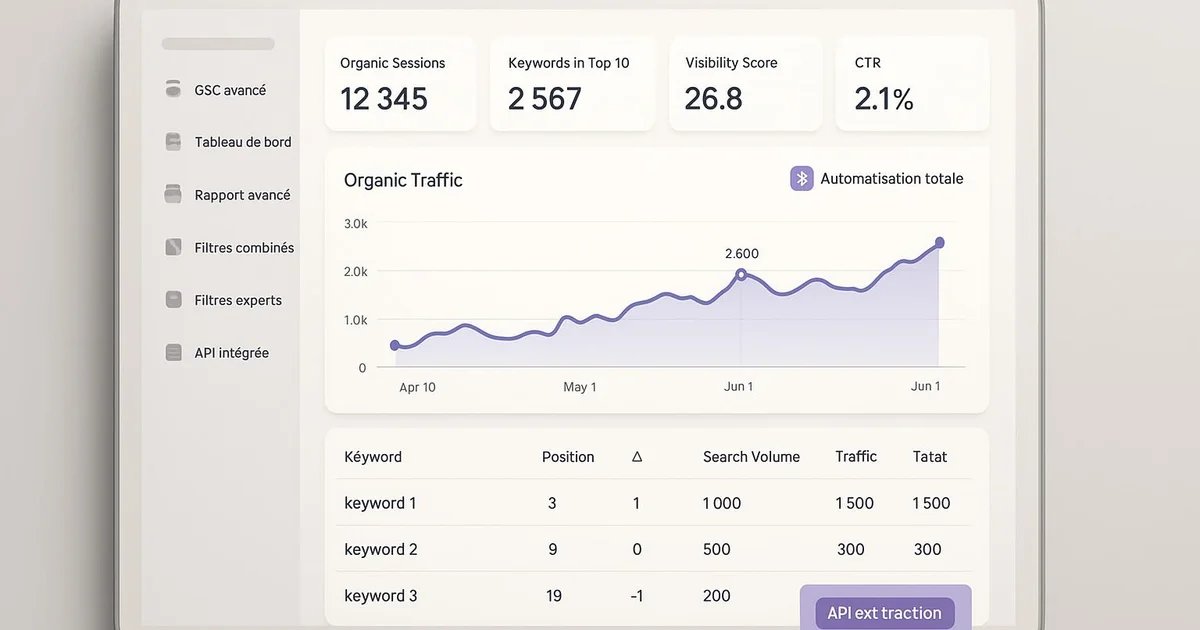Click the icon beside API intégrée

(x=173, y=352)
